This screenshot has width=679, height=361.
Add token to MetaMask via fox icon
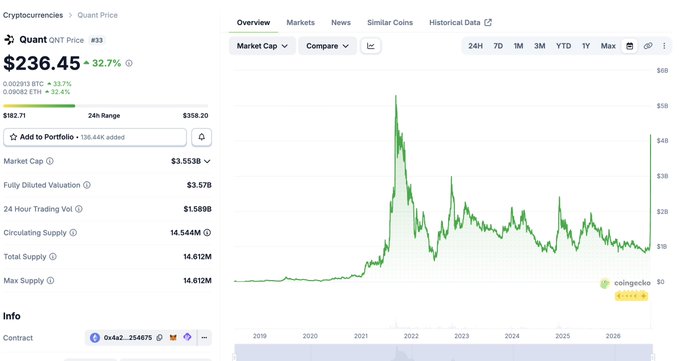coord(173,338)
